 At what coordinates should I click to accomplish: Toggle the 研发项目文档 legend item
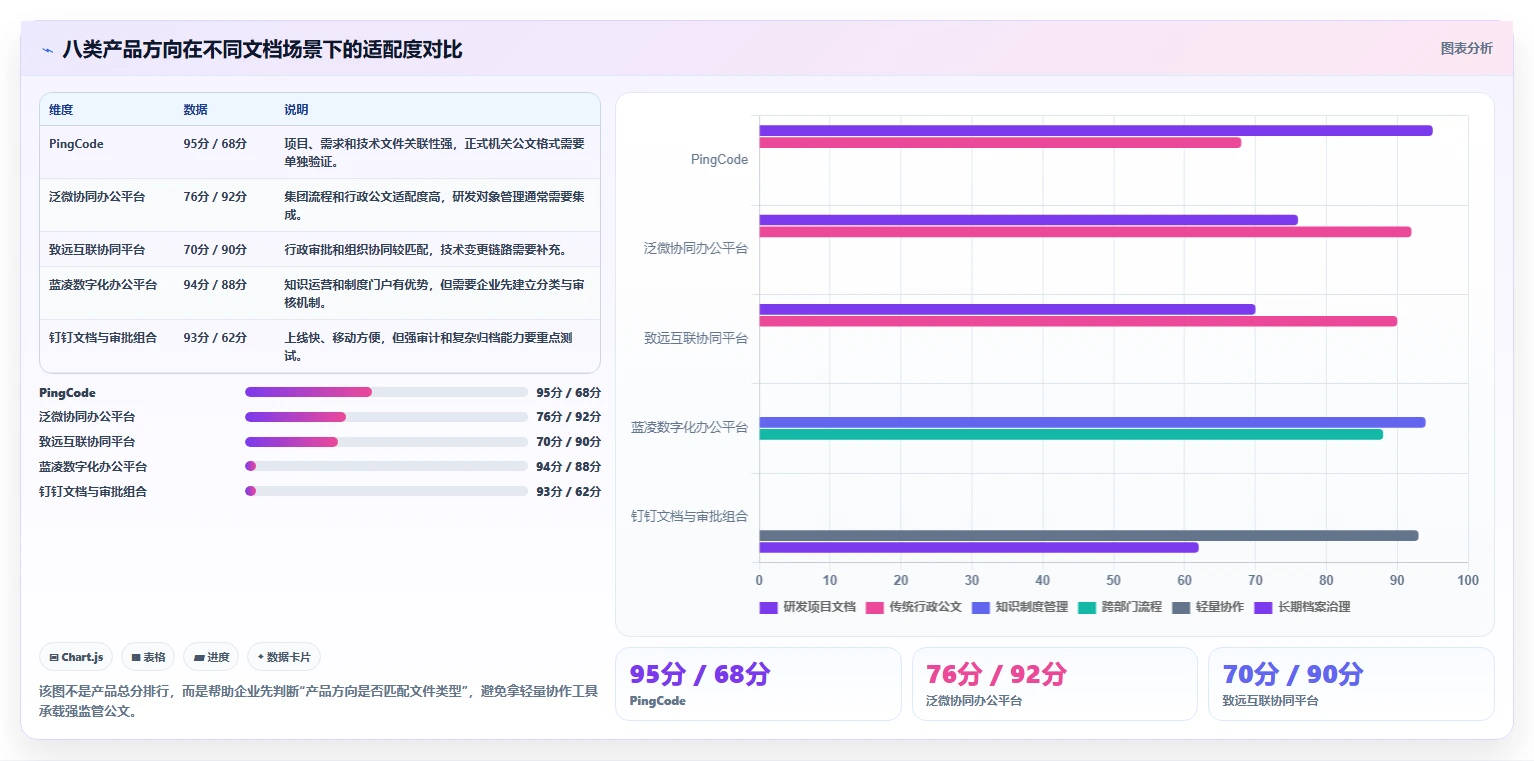pyautogui.click(x=808, y=607)
